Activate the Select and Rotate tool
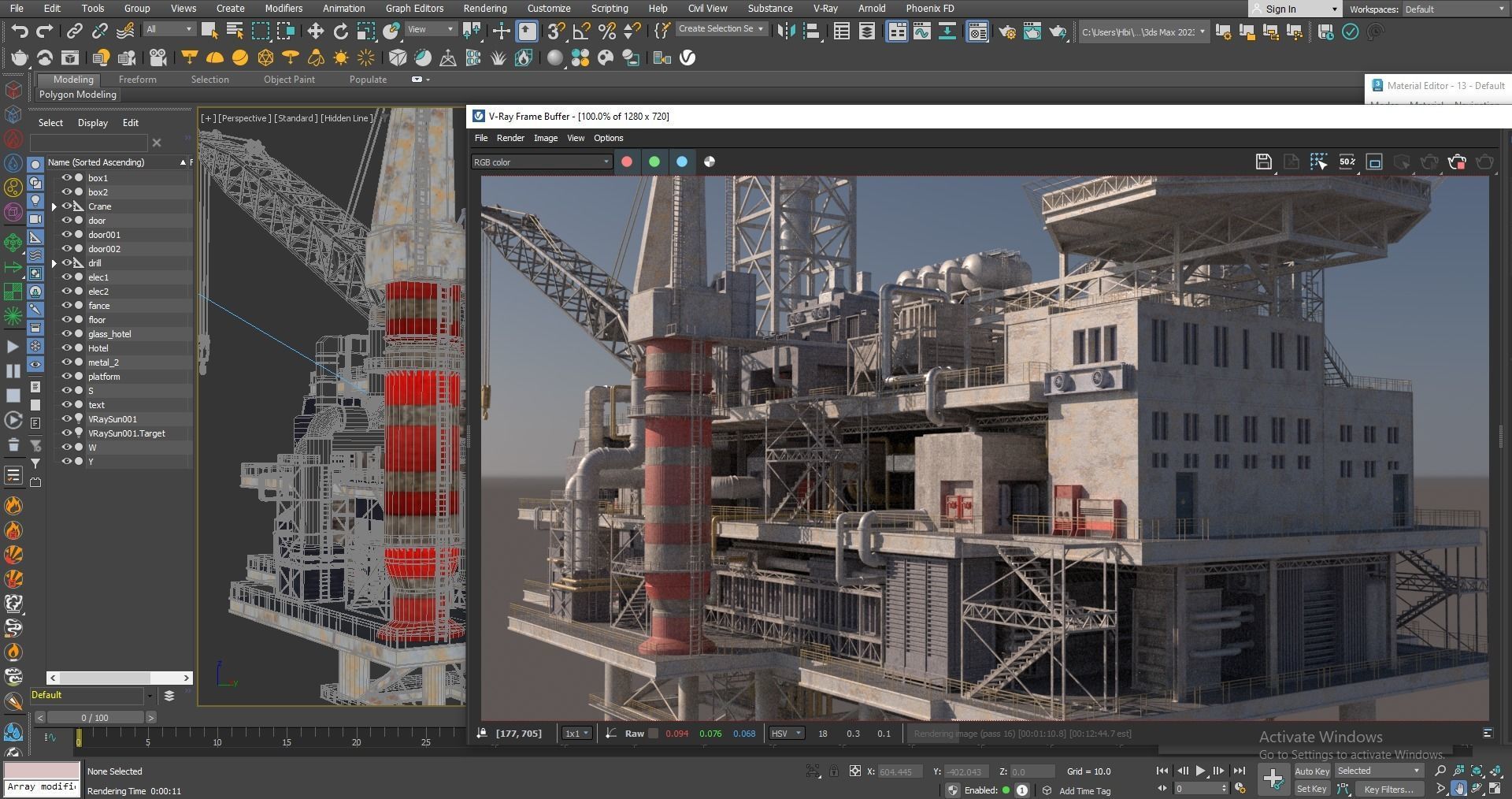The image size is (1512, 799). pos(340,32)
